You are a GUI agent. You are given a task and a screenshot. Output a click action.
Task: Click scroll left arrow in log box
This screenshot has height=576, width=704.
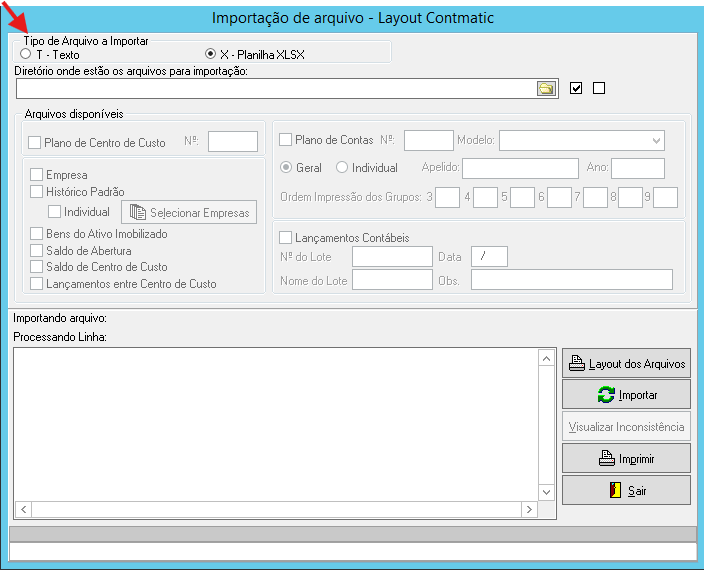click(x=23, y=510)
